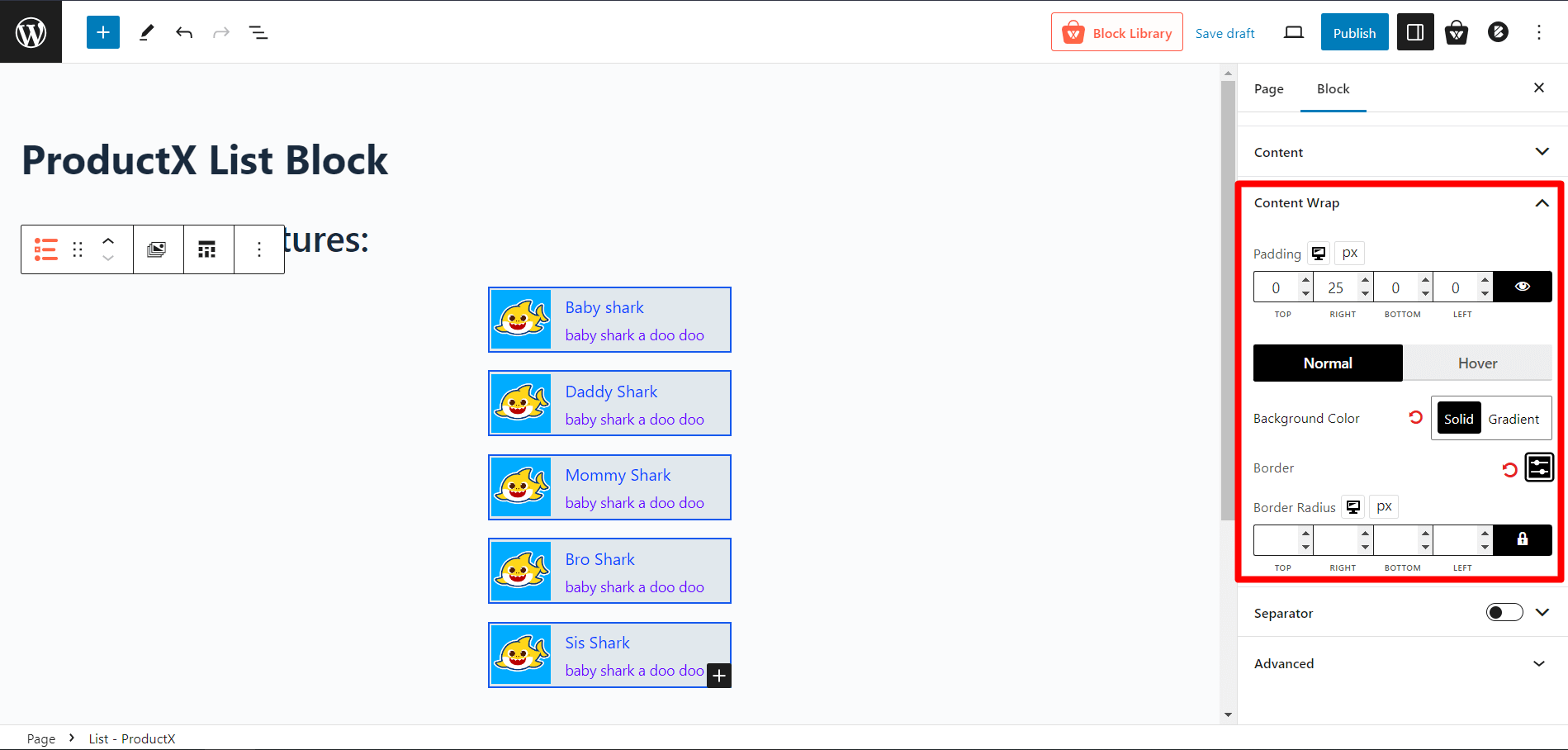Open the block toolbar image gallery icon
The height and width of the screenshot is (750, 1568).
point(157,249)
